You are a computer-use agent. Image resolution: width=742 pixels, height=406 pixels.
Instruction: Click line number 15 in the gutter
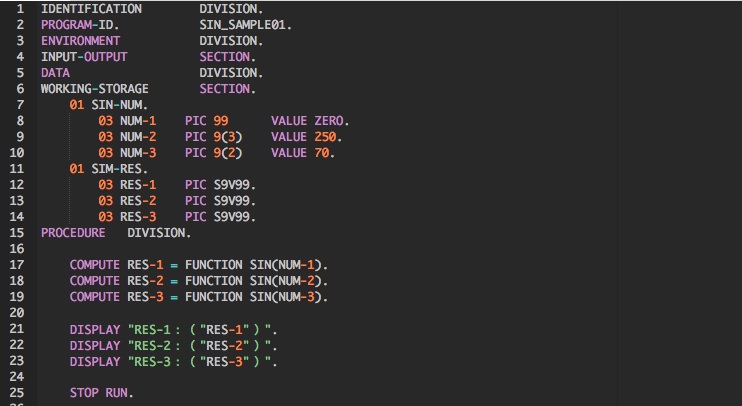pos(17,232)
